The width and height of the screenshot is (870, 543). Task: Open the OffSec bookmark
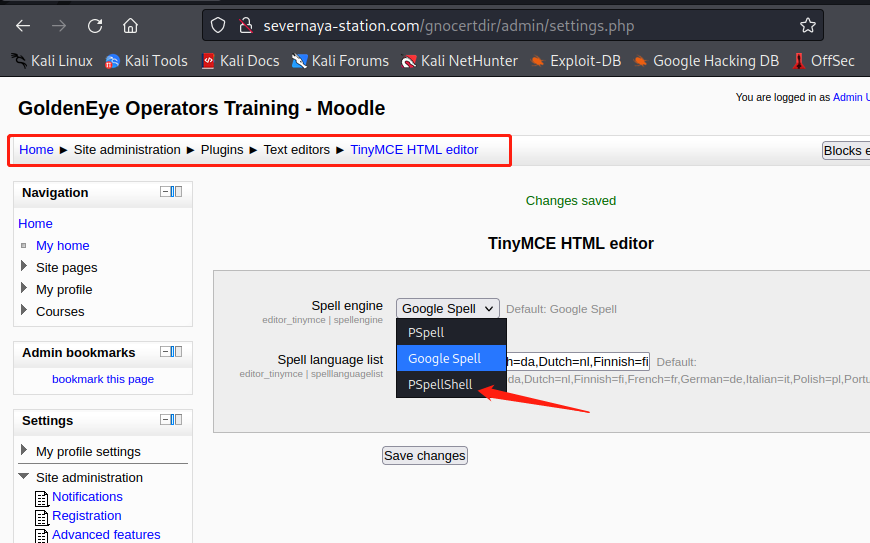click(x=823, y=61)
